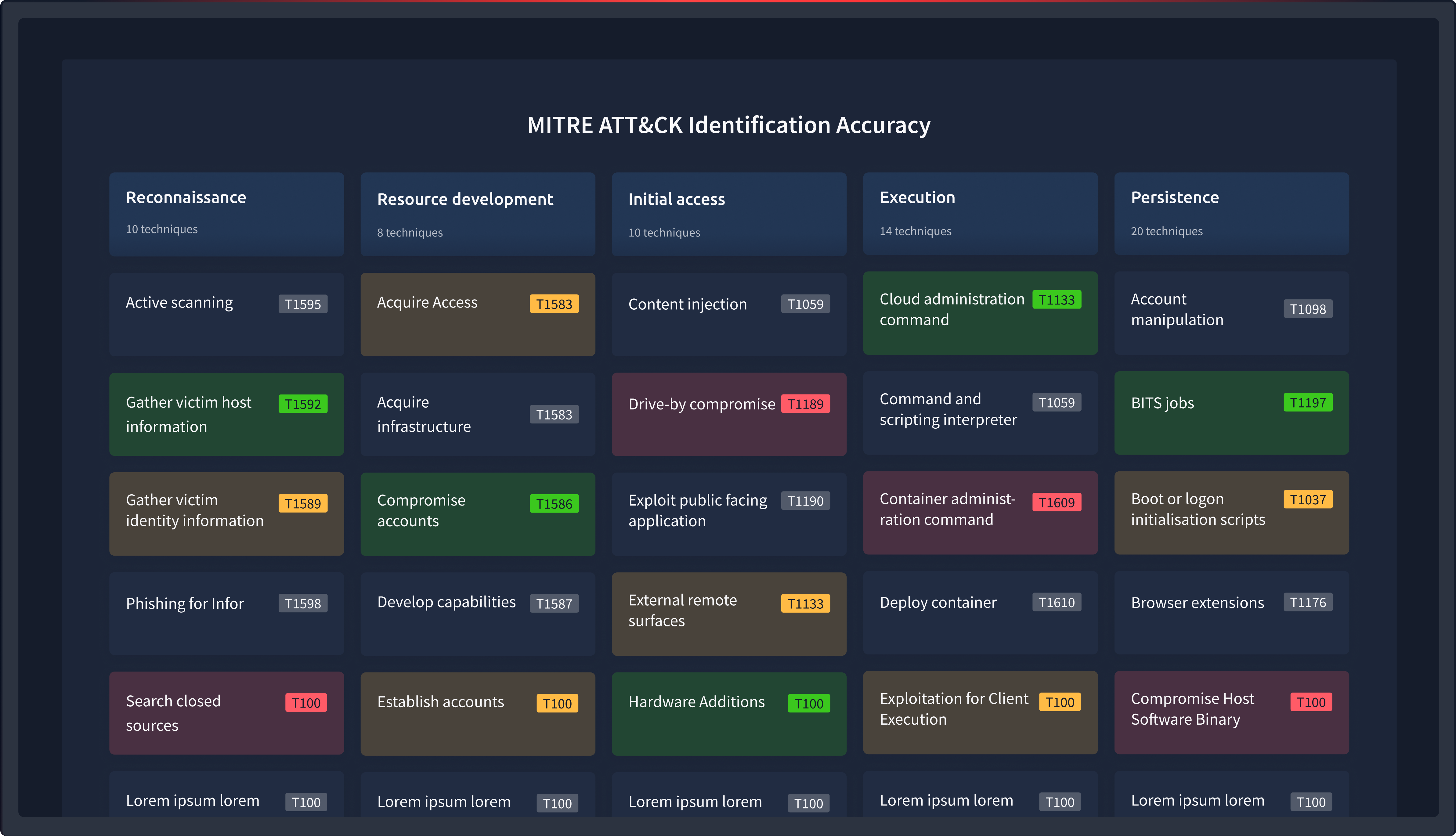
Task: Click the Phishing for Infor card
Action: coord(226,614)
